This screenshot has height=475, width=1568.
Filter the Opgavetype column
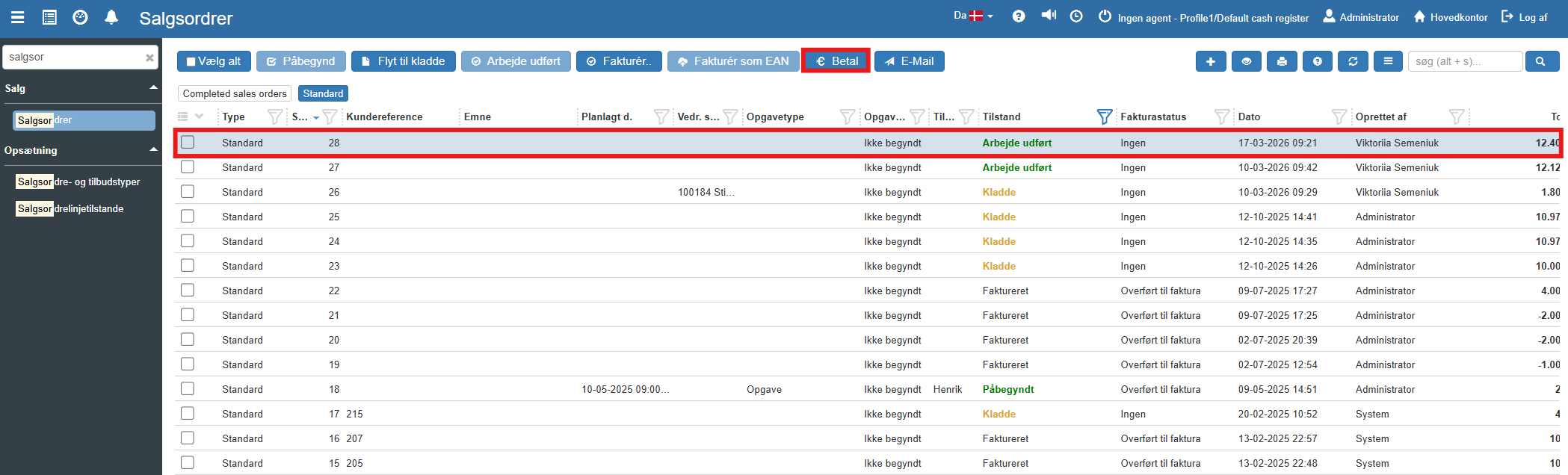click(848, 117)
